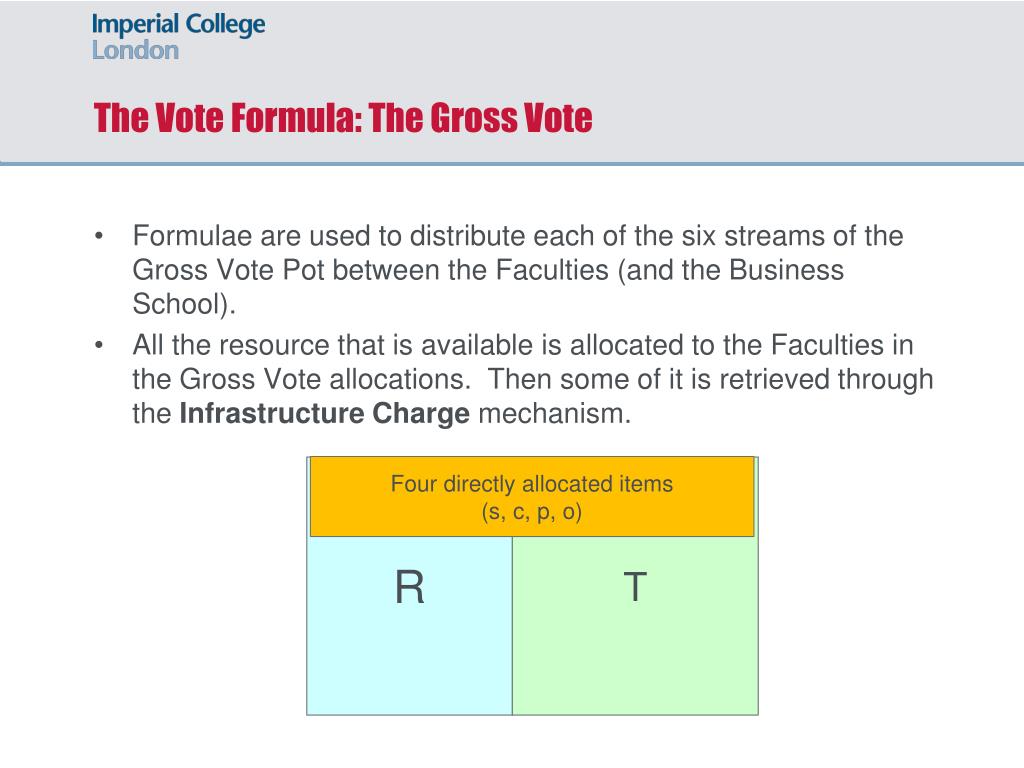Click the first bullet point marker

99,236
